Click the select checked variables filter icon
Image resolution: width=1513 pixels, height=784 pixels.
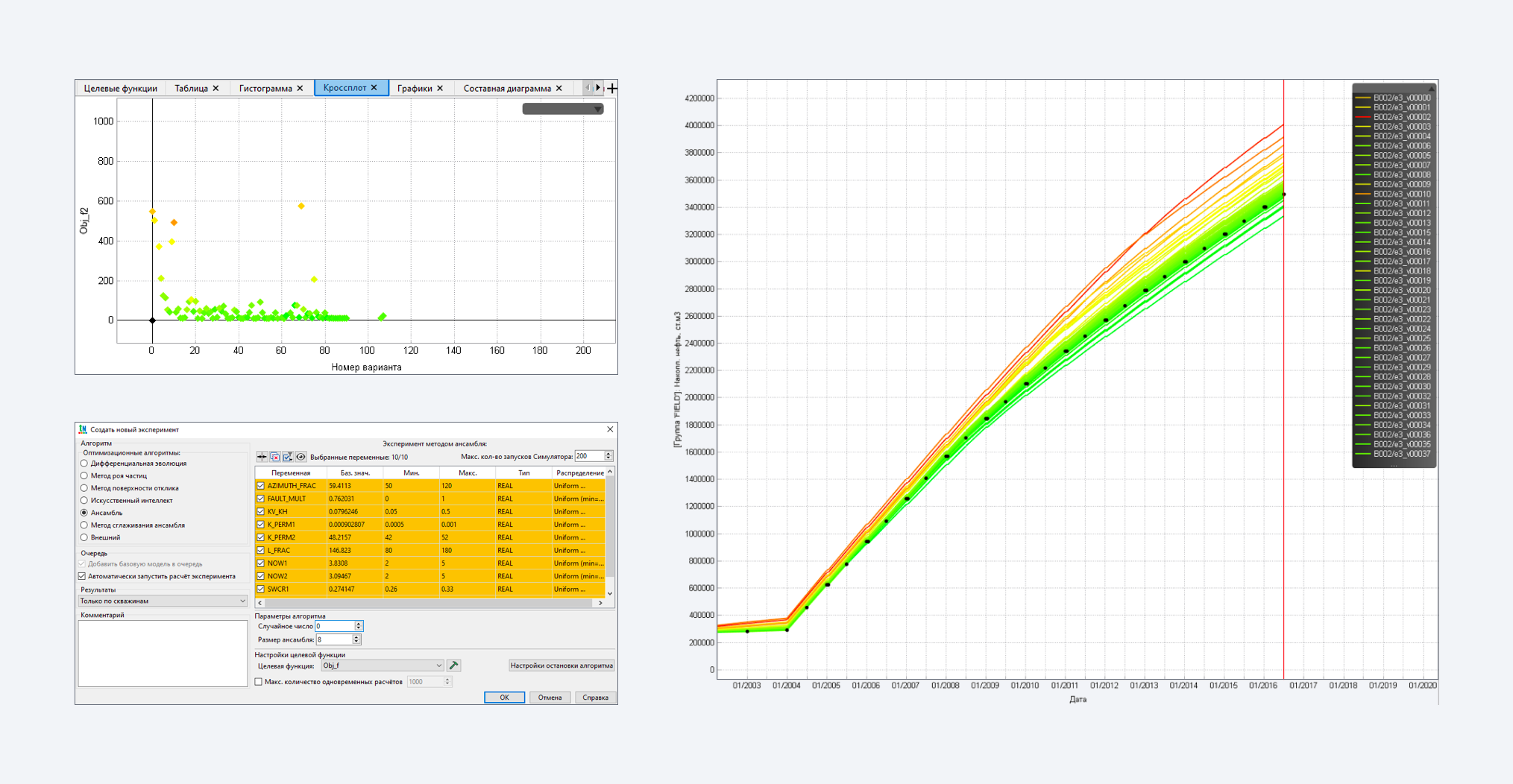[288, 457]
